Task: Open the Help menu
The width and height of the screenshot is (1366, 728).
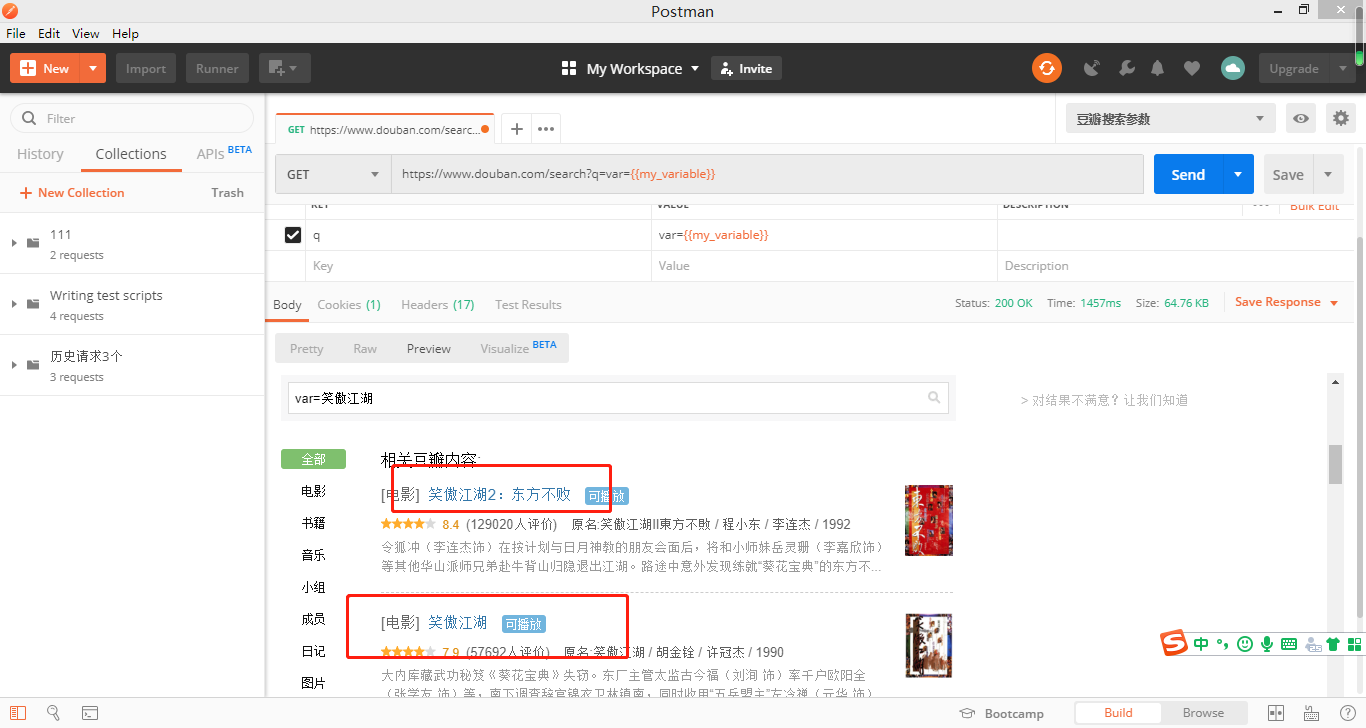Action: coord(125,33)
